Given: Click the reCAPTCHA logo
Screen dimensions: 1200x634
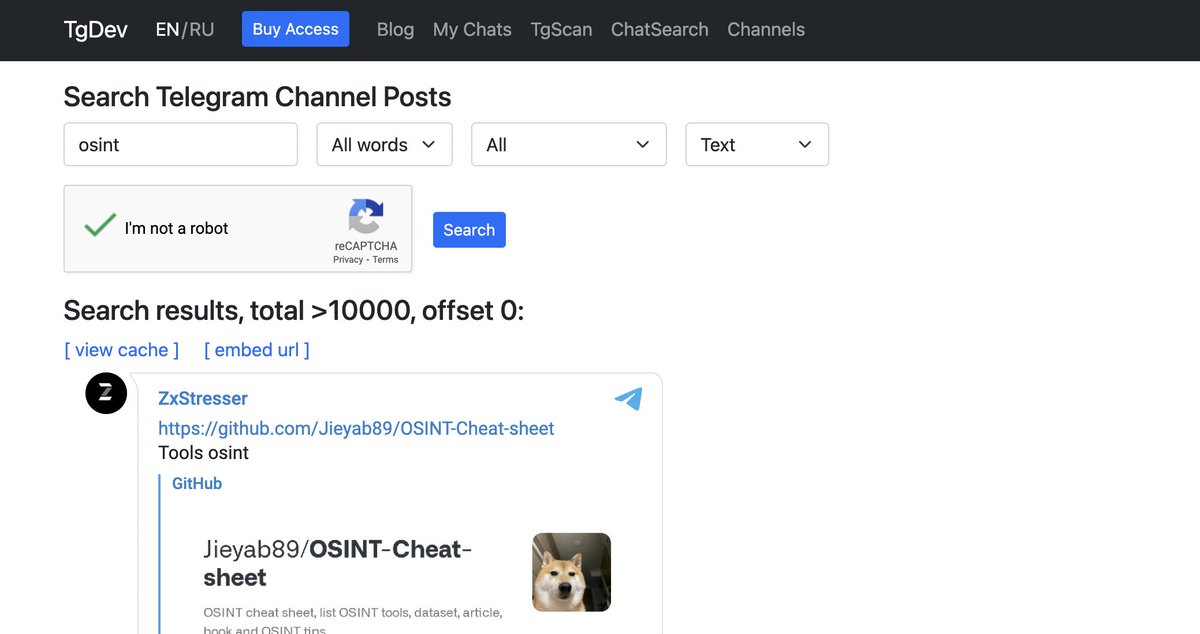Looking at the screenshot, I should coord(366,217).
